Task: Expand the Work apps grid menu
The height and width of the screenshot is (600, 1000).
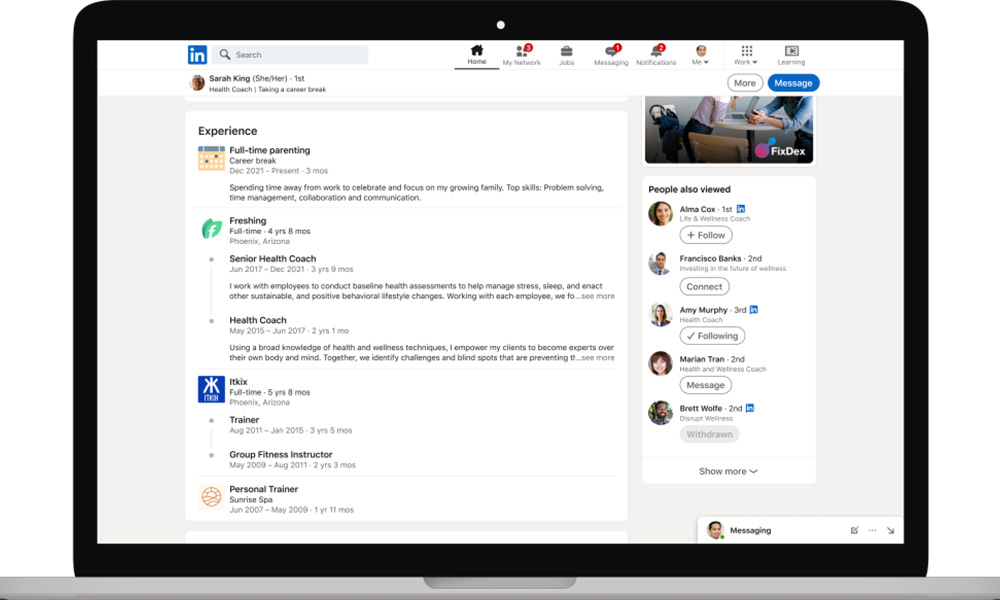Action: click(x=746, y=55)
